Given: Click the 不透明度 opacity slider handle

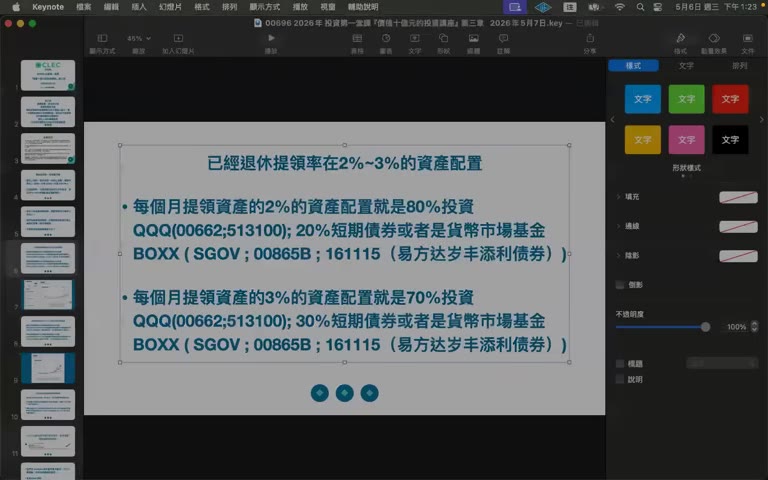Looking at the screenshot, I should (705, 327).
